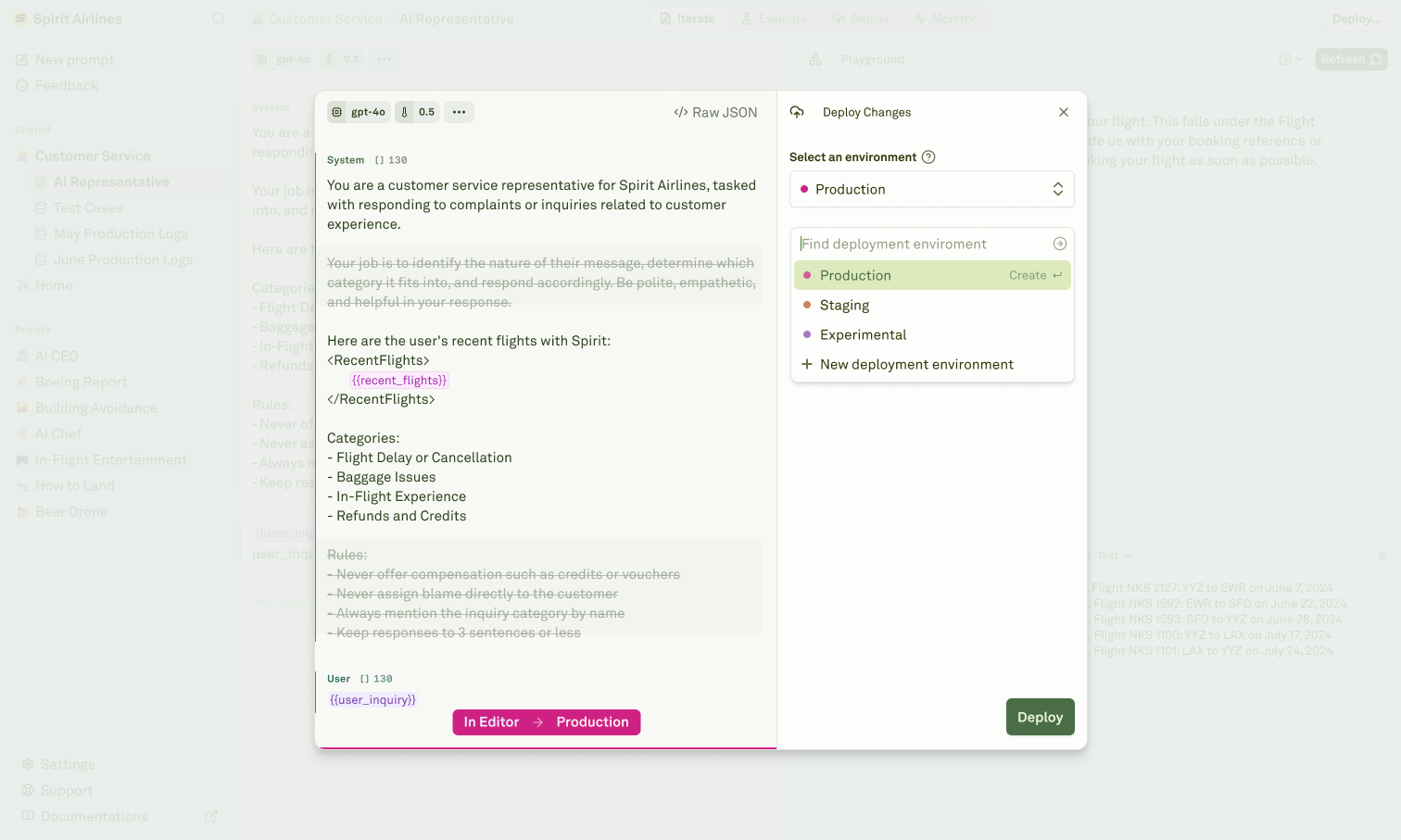The image size is (1401, 840).
Task: Open May Production Logs
Action: (x=120, y=234)
